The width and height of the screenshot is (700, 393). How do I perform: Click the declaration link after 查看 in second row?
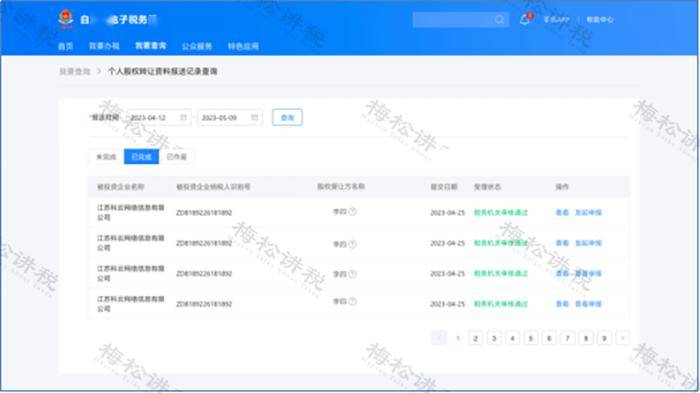point(588,243)
